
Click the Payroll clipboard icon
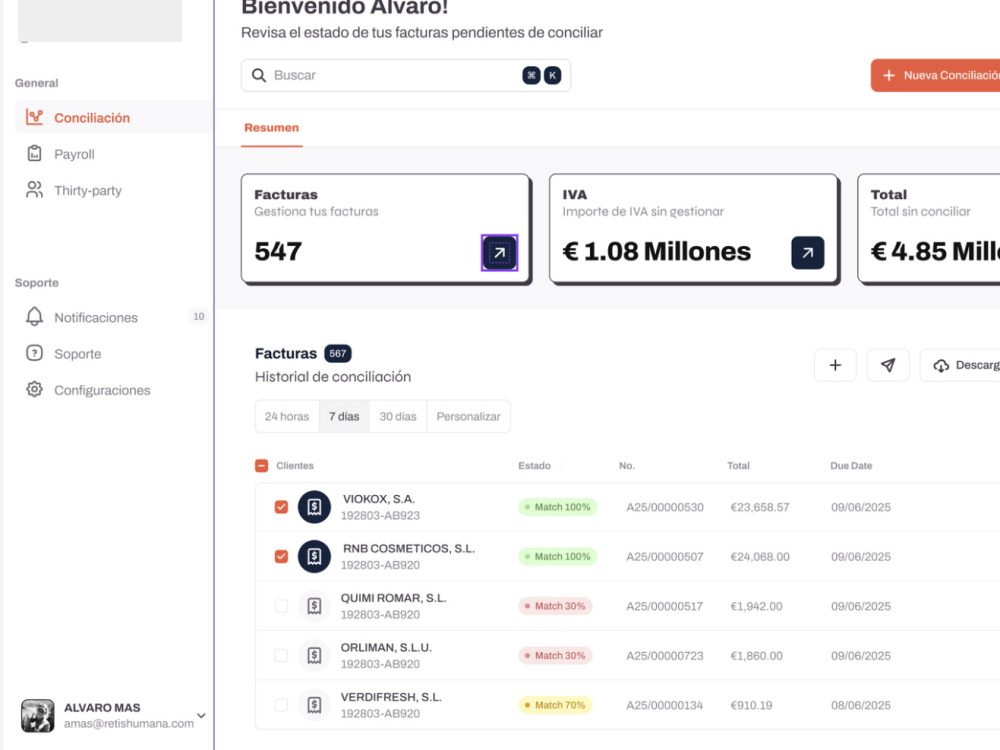click(x=34, y=154)
